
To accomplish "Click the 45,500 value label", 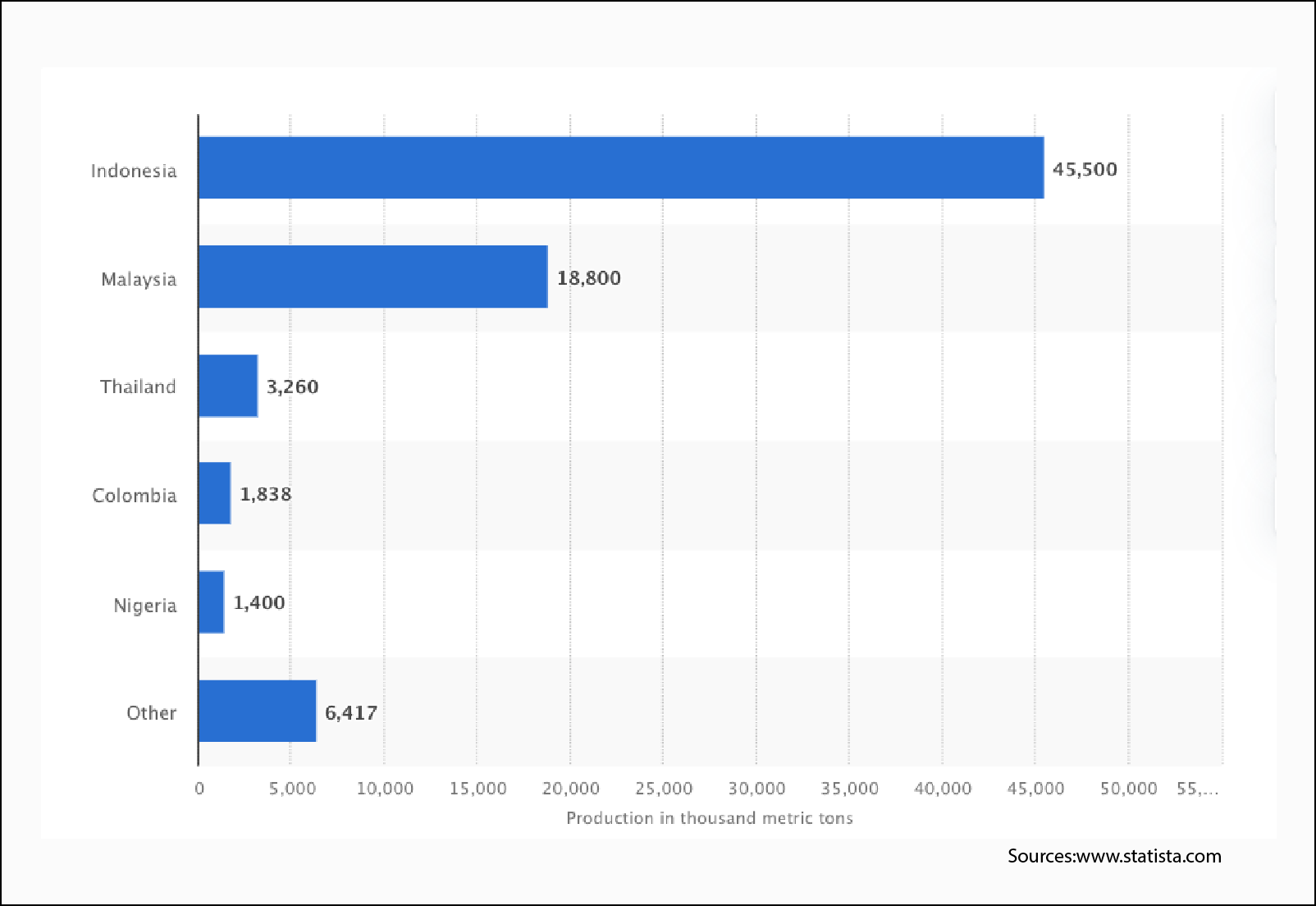I will click(1084, 170).
